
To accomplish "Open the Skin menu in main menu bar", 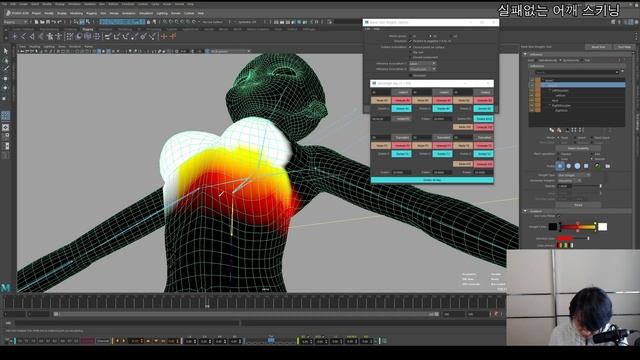I will point(103,13).
